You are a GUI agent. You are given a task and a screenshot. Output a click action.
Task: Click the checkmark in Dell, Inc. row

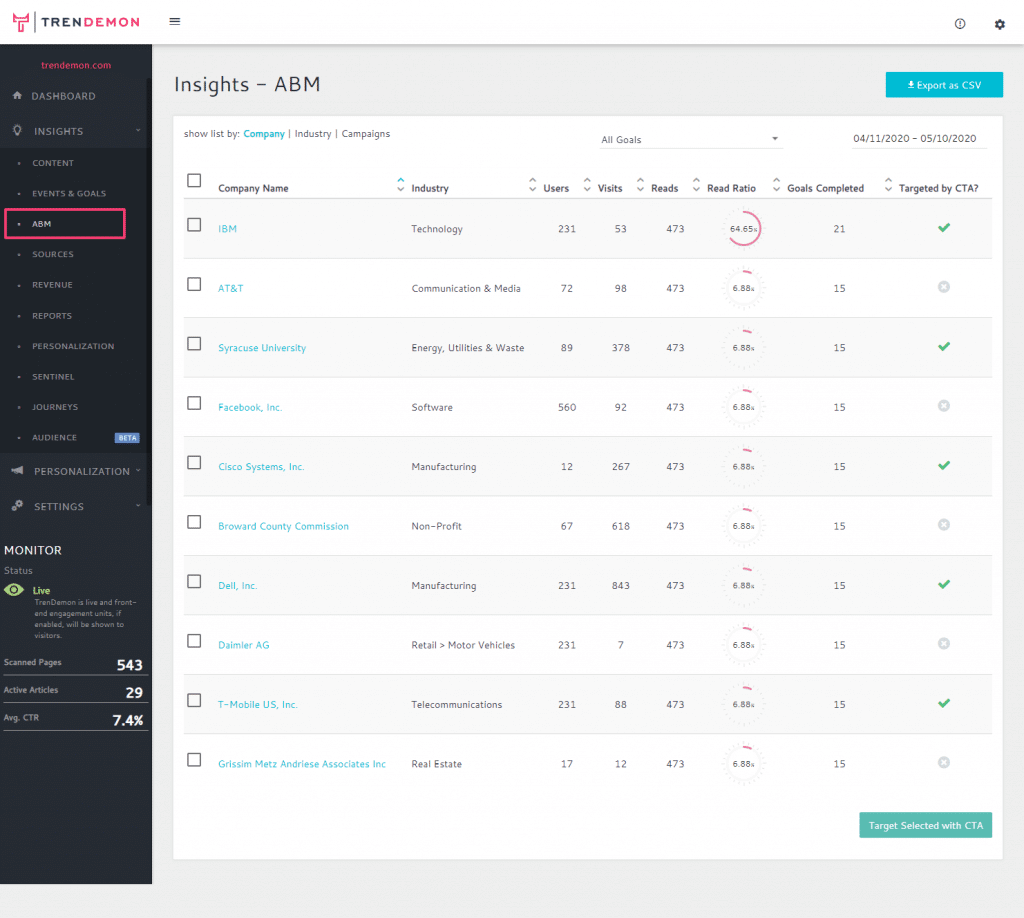pyautogui.click(x=944, y=584)
